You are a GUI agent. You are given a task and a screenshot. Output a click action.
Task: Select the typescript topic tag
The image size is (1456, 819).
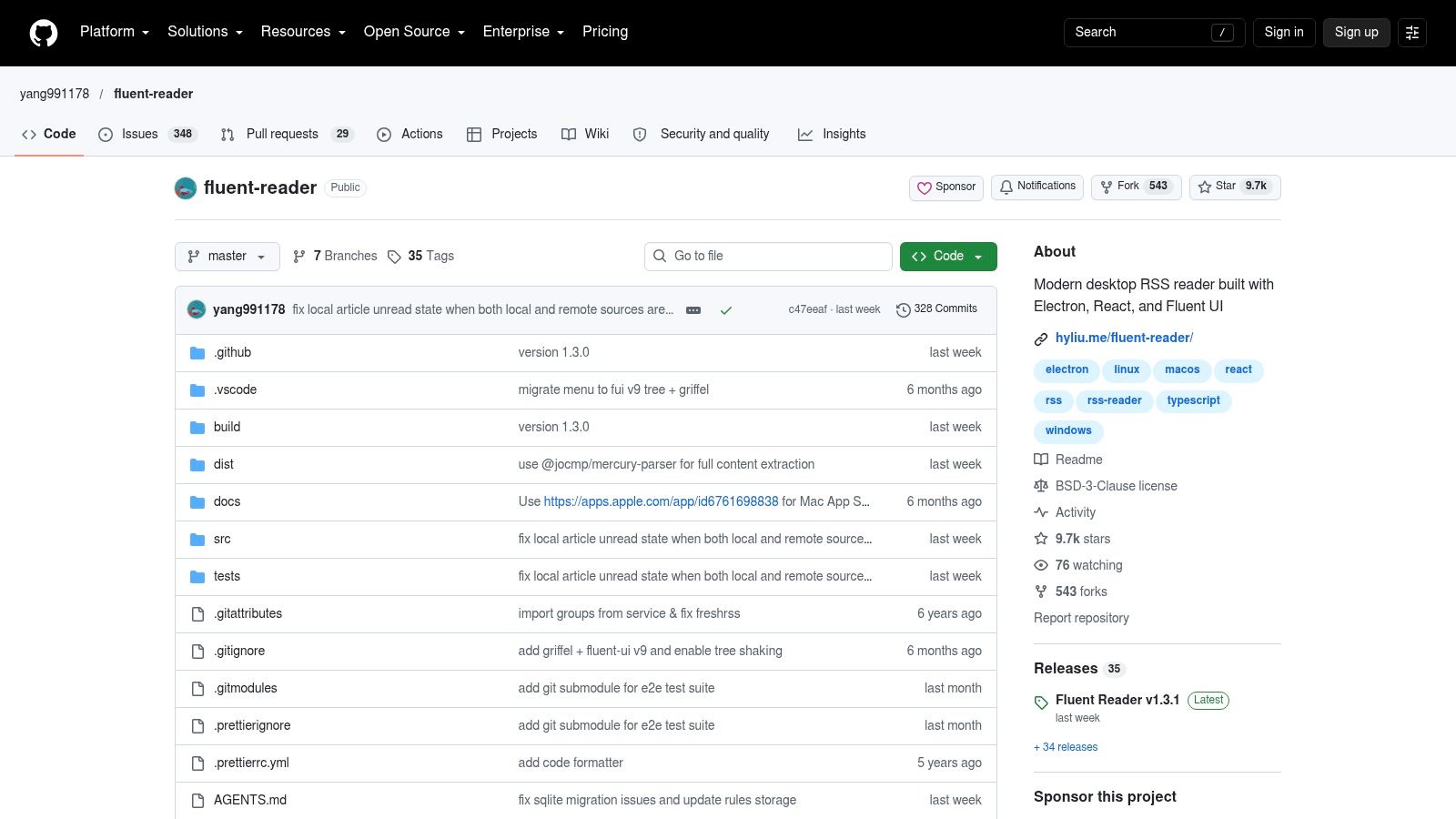click(x=1194, y=400)
